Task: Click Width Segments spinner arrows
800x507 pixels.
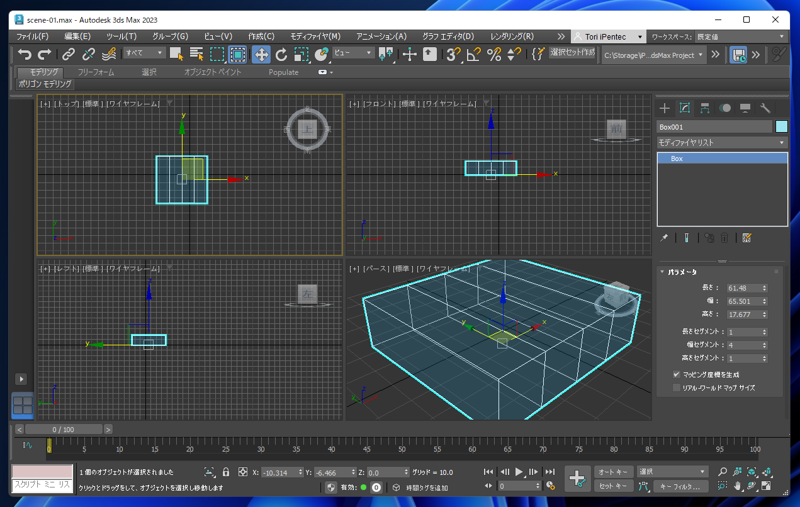Action: [764, 345]
